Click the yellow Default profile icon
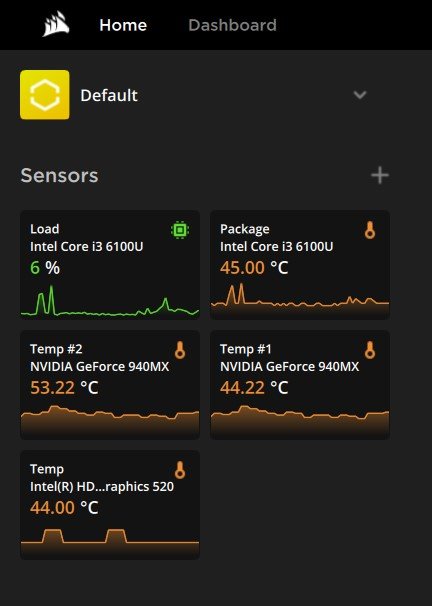The width and height of the screenshot is (432, 606). (x=45, y=95)
